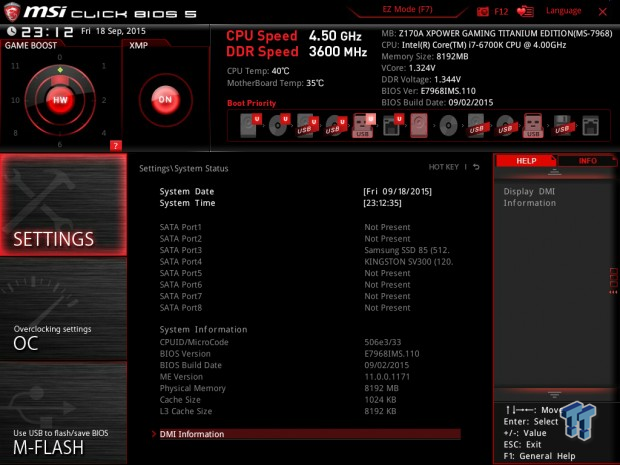Toggle the XMP ON button
Screen dimensions: 620x465
pos(165,100)
